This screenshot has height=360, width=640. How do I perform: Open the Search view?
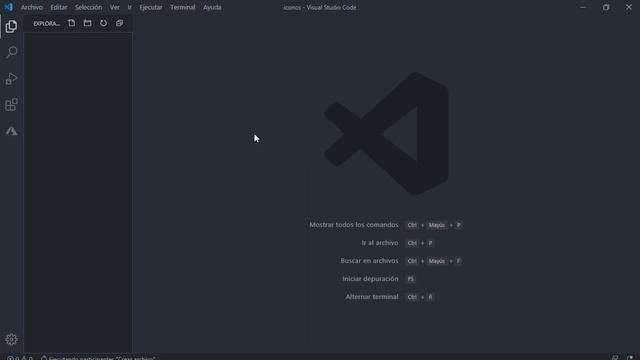pos(11,52)
